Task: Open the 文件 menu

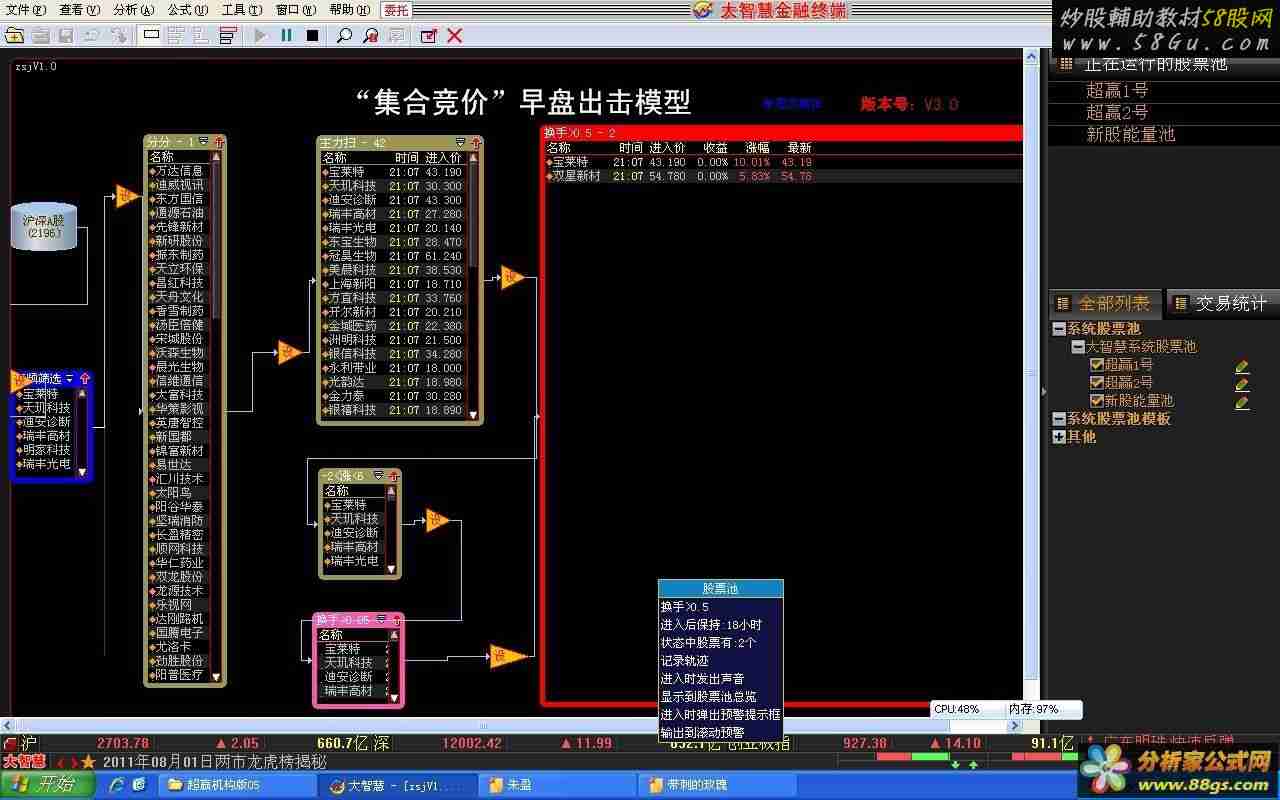Action: click(26, 10)
